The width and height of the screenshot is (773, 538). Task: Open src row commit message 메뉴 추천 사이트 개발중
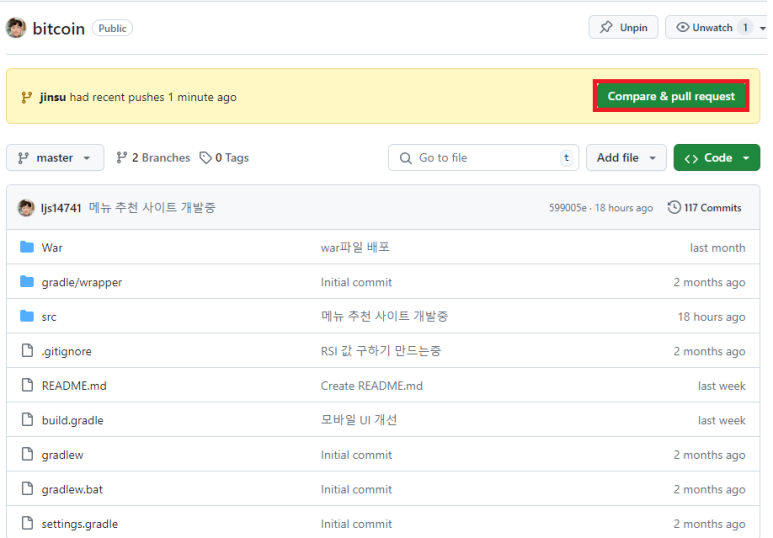(x=384, y=316)
